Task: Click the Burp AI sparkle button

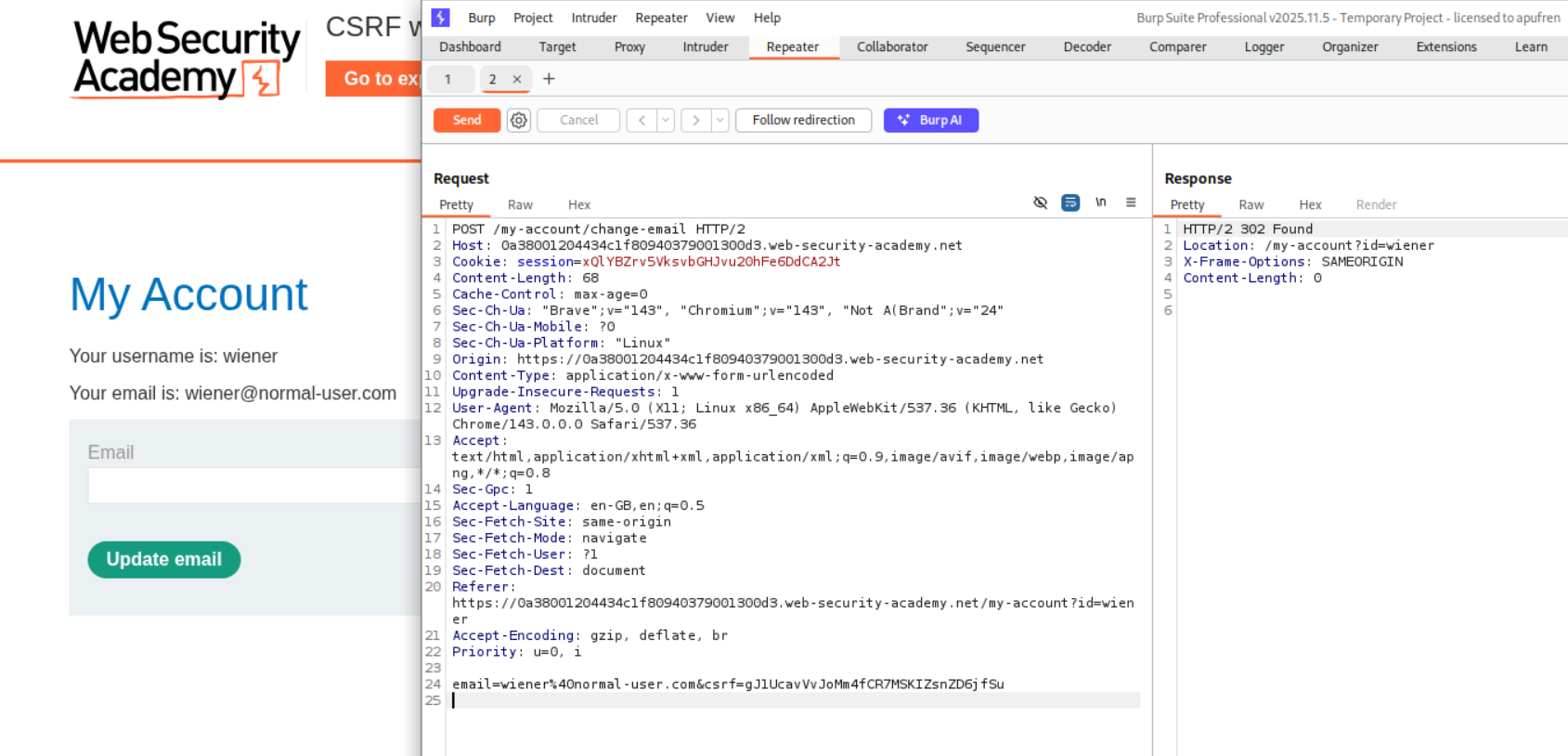Action: pyautogui.click(x=930, y=120)
